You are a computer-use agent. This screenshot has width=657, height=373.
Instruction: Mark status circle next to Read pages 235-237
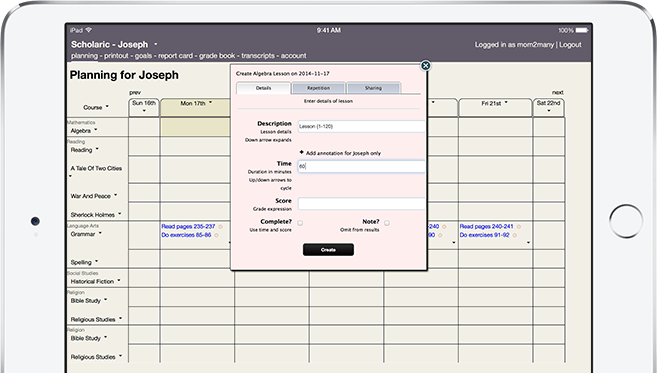coord(221,227)
